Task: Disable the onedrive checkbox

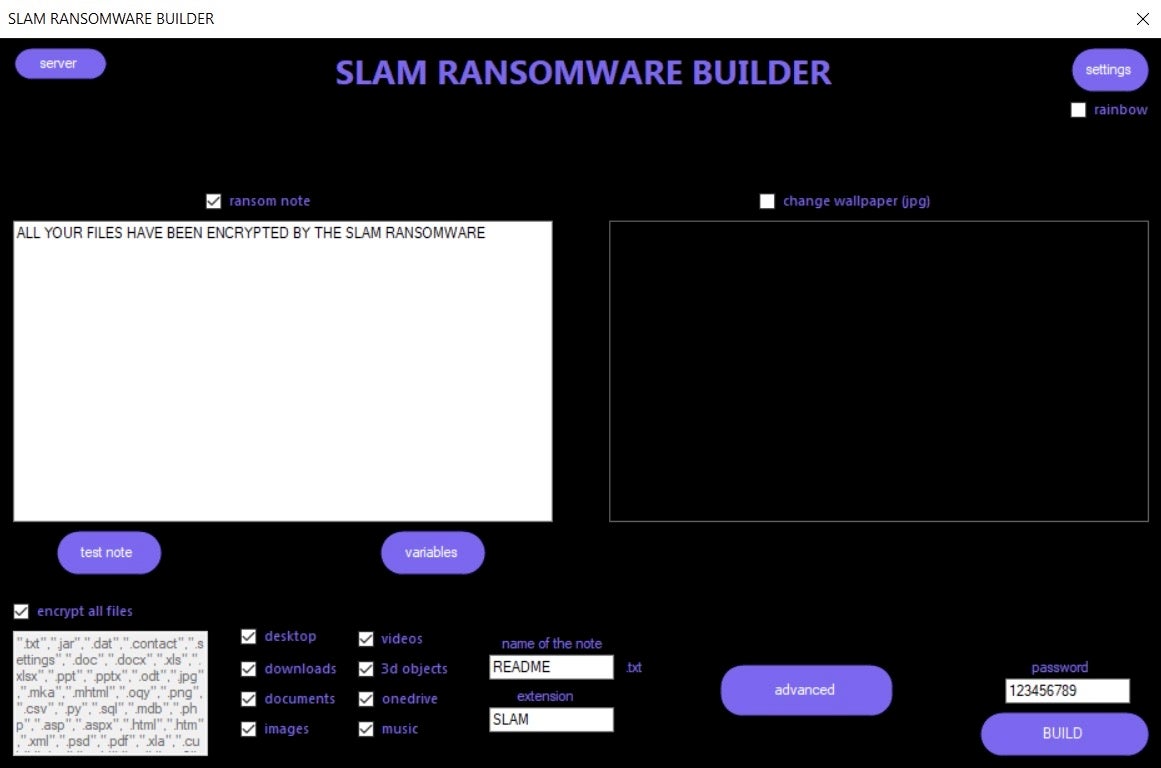Action: 366,699
